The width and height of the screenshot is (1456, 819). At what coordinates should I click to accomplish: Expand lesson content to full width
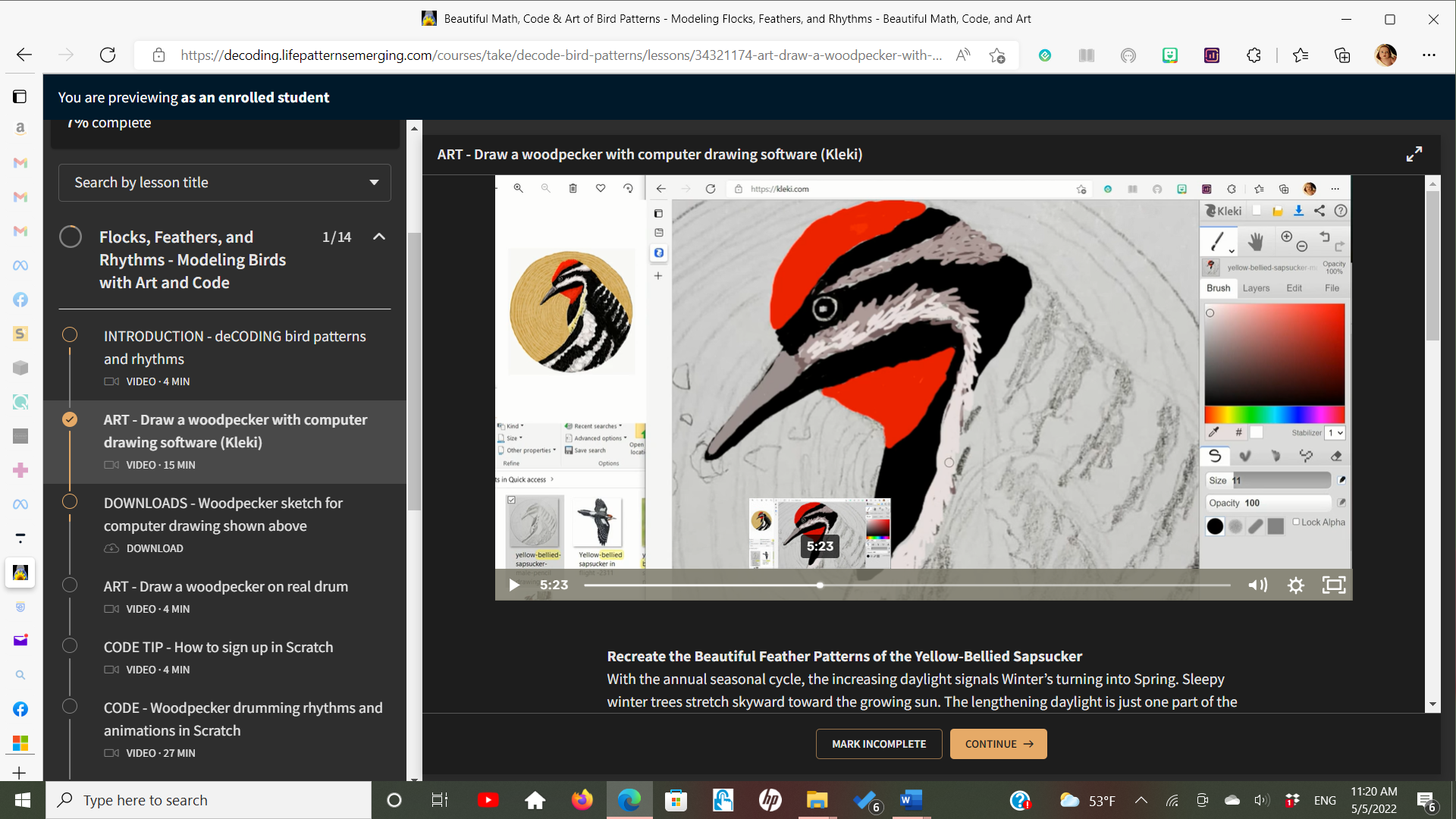coord(1414,154)
